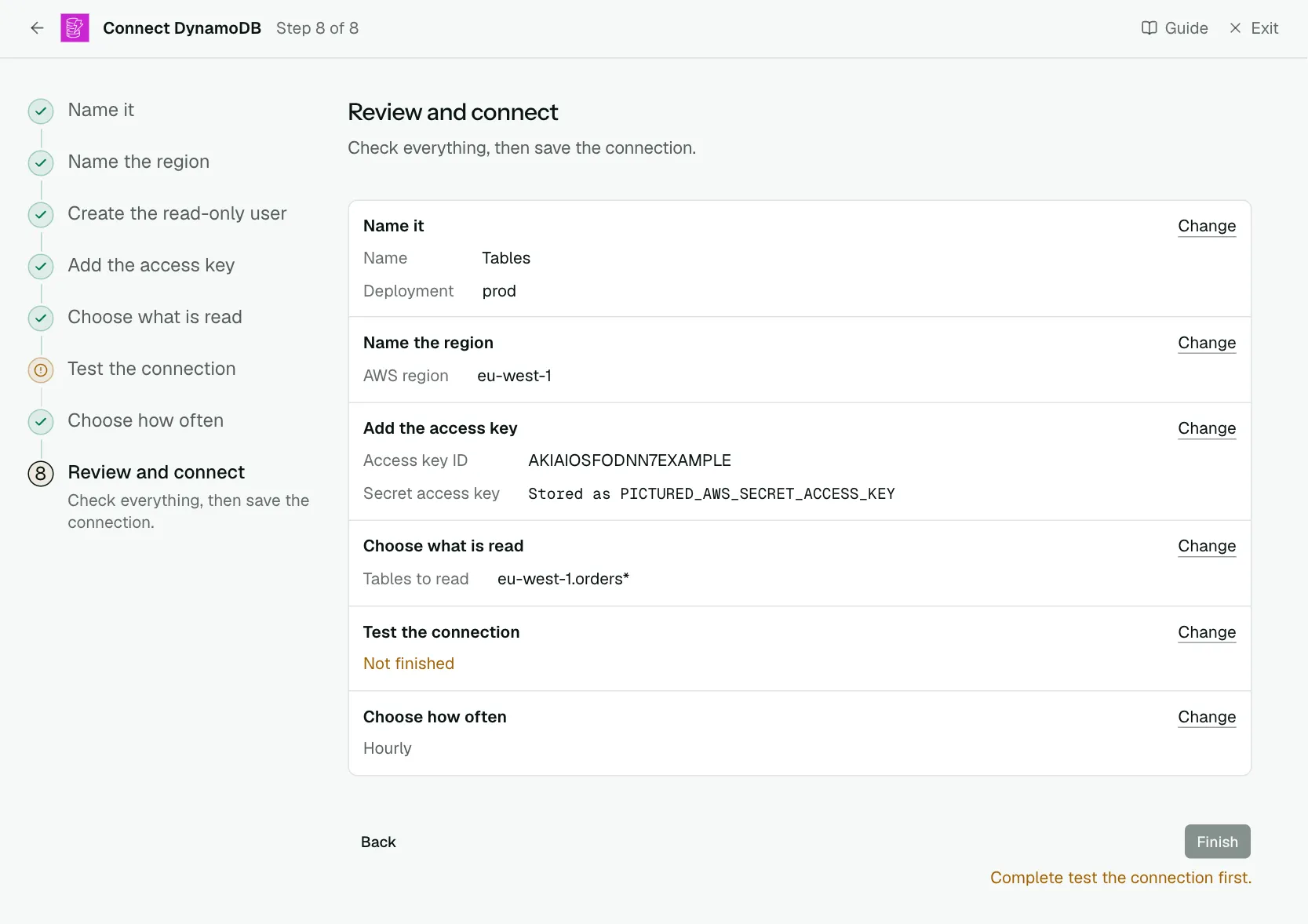Change the Choose how often section

[1207, 717]
